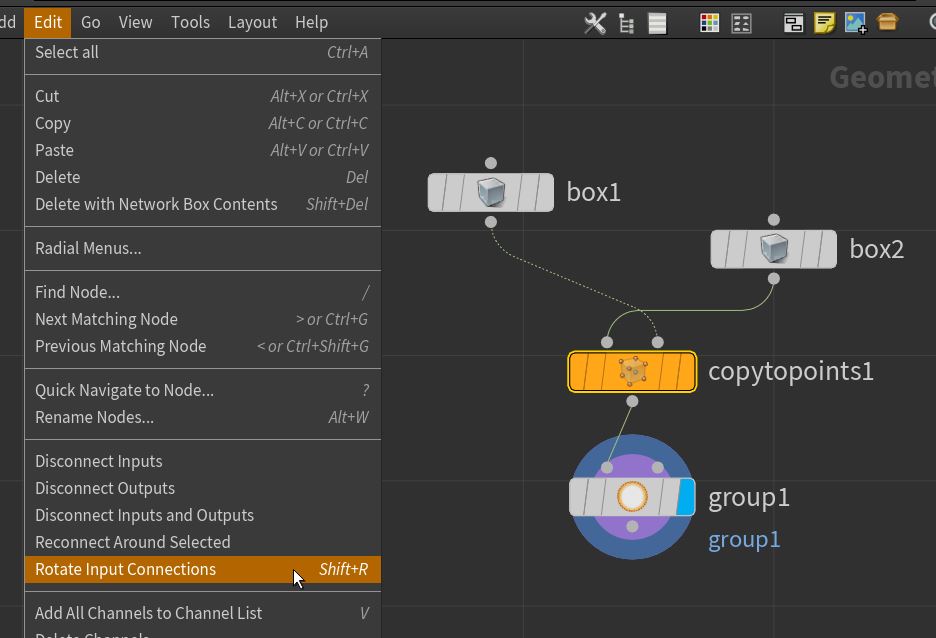Click second input connector of group1

pos(658,467)
